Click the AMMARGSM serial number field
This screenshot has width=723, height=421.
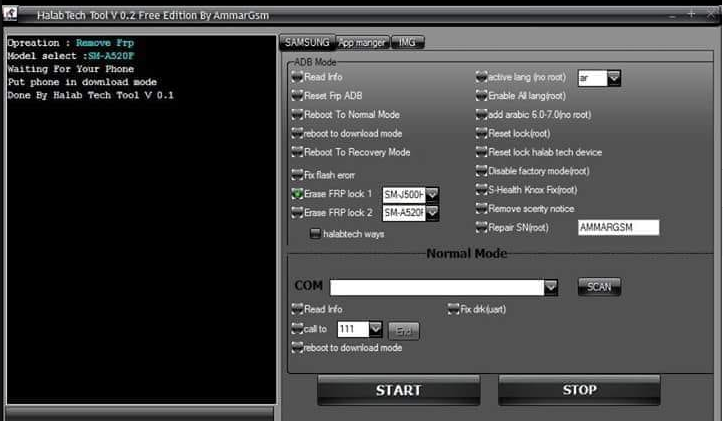(618, 227)
